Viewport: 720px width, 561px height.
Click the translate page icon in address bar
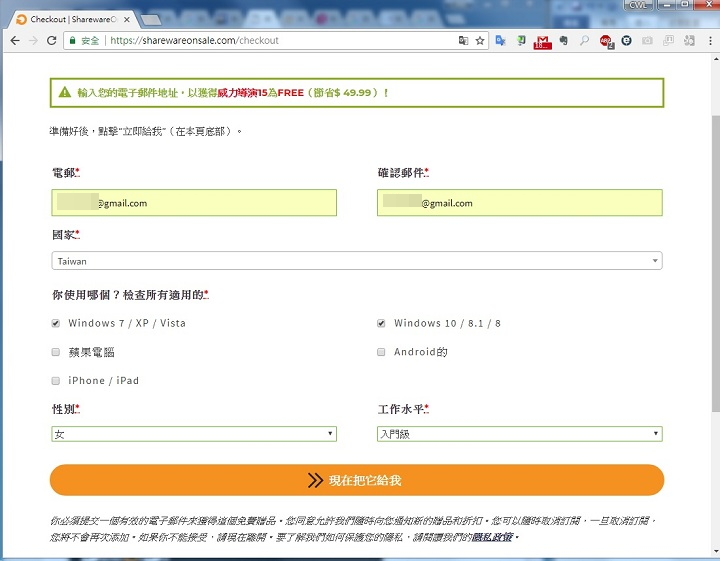[x=463, y=41]
